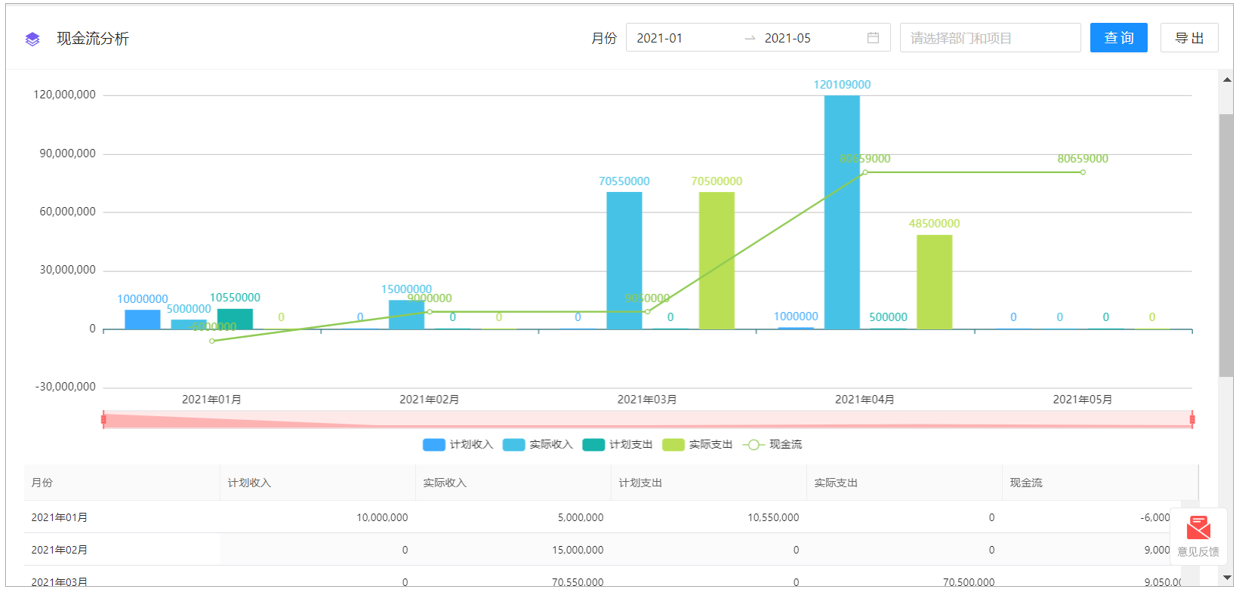
Task: Click the left handle of chart zoom slider
Action: point(104,419)
